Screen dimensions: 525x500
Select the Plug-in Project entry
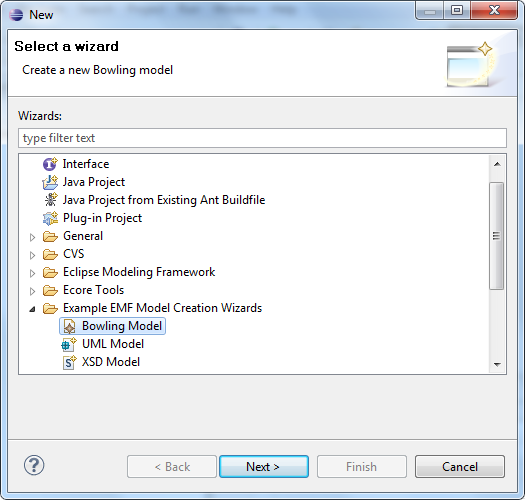pyautogui.click(x=102, y=218)
